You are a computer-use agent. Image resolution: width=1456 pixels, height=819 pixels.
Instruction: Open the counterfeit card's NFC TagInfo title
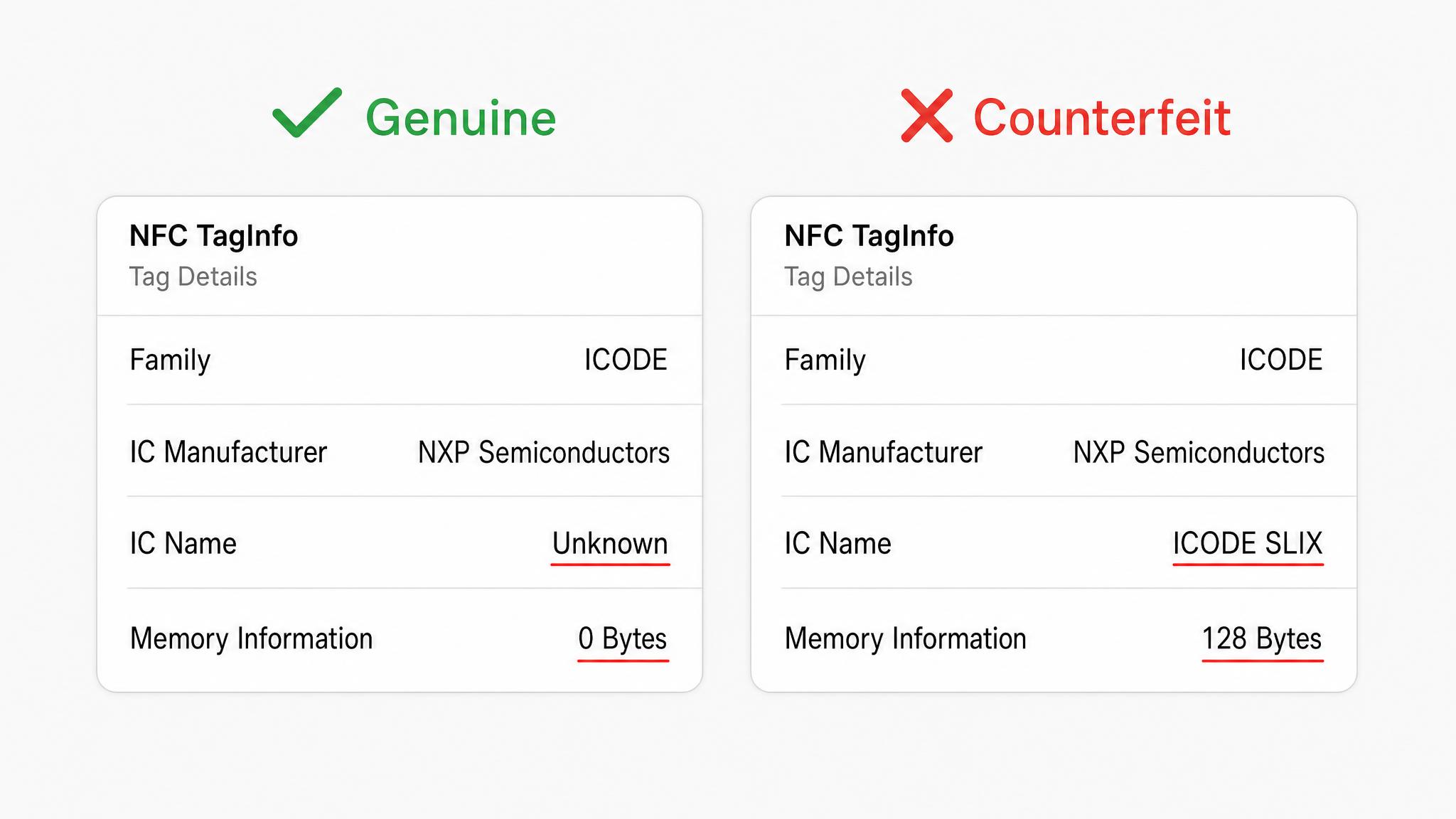[x=869, y=235]
